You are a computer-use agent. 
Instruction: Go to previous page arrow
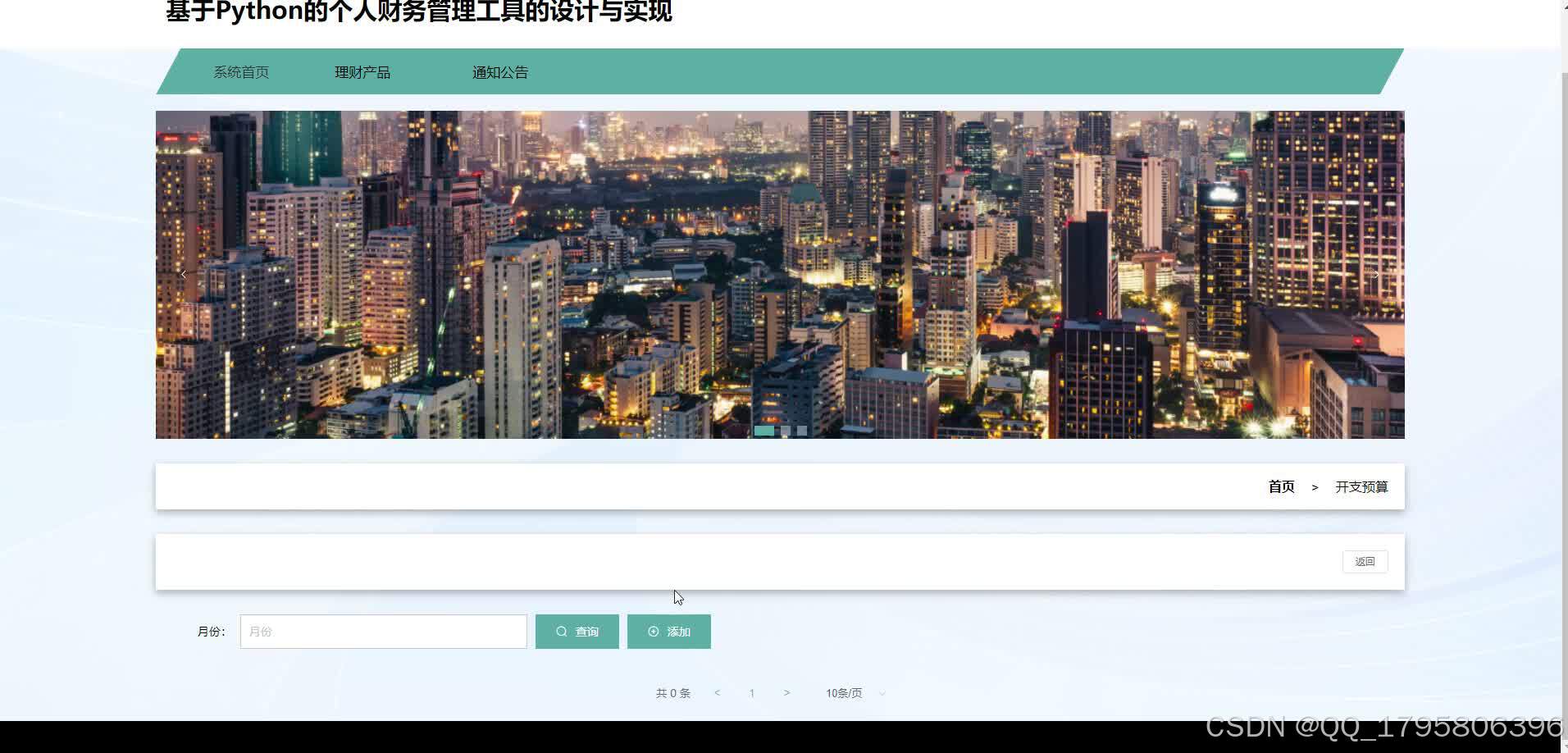(x=717, y=693)
